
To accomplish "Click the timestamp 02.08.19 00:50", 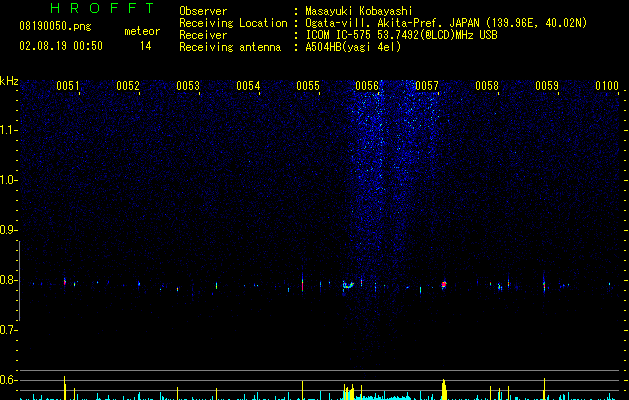I will (x=61, y=46).
